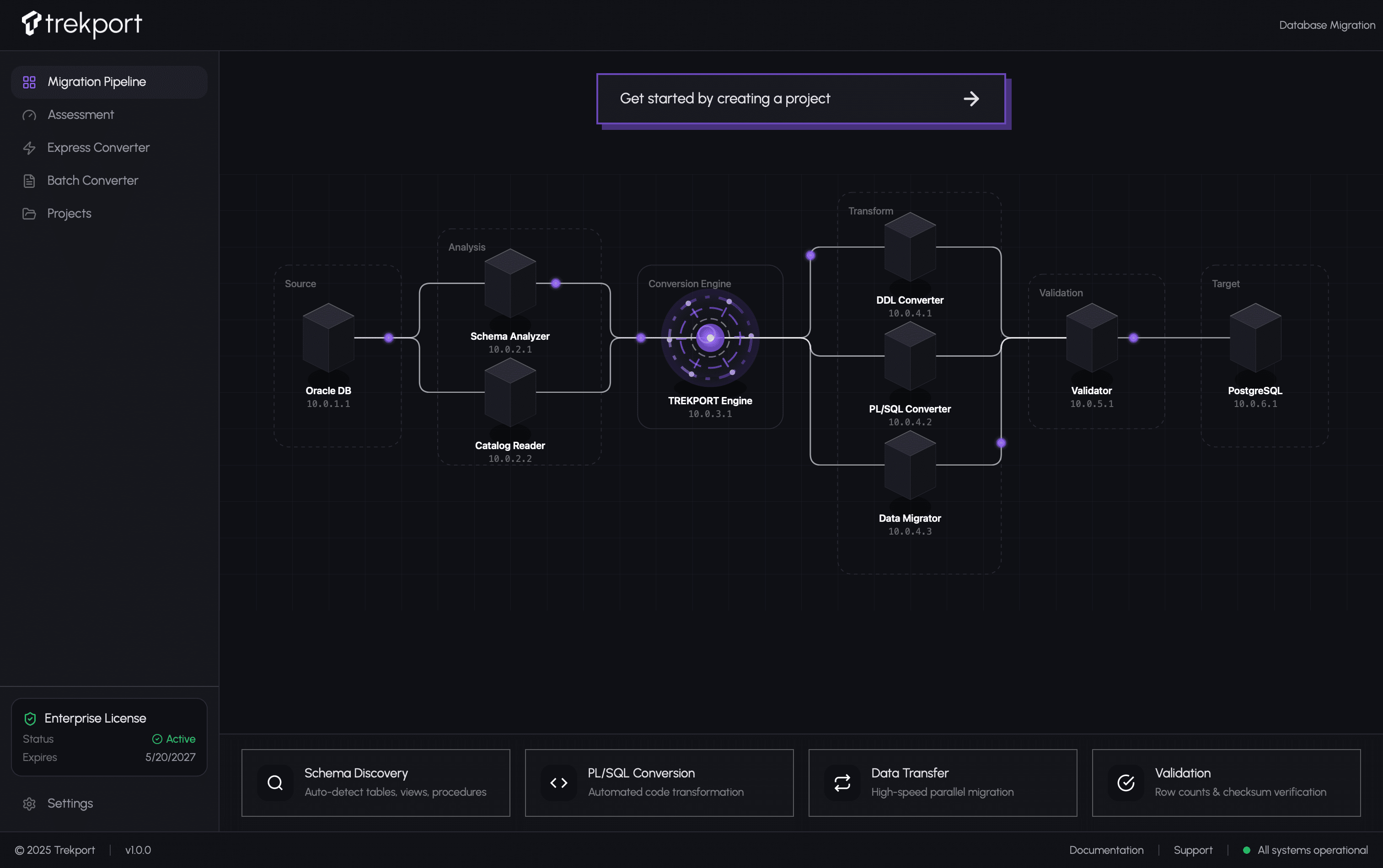Image resolution: width=1383 pixels, height=868 pixels.
Task: Click the Database Migration header text
Action: 1327,25
